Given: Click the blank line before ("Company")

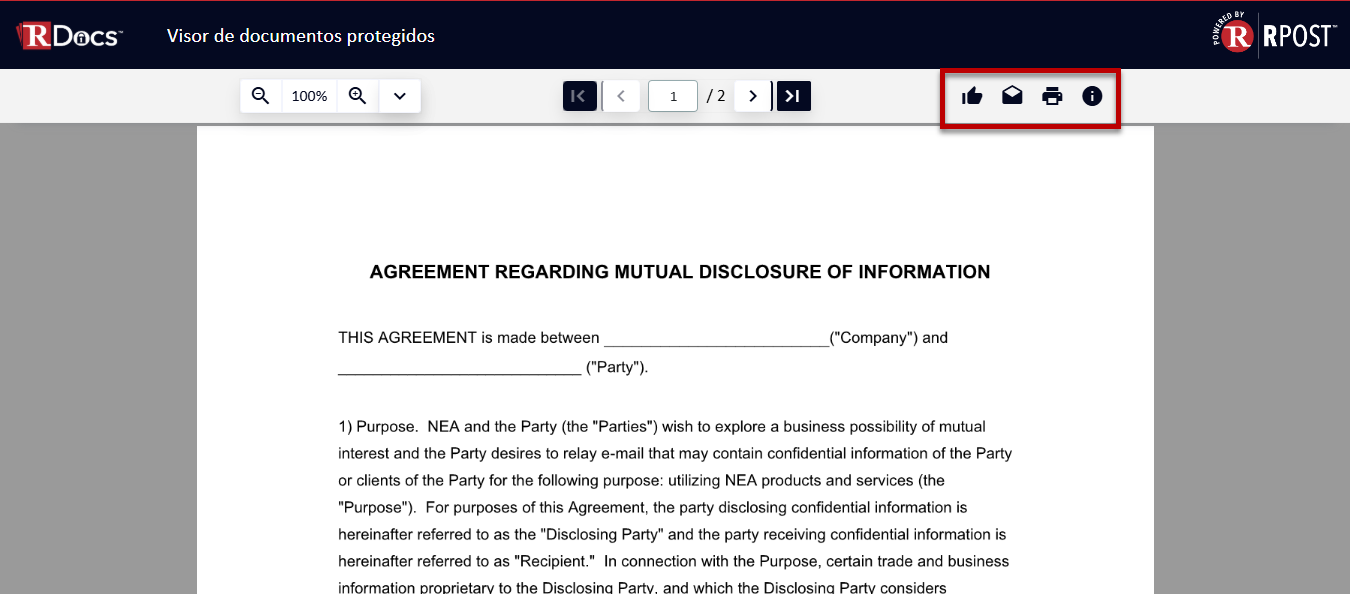Looking at the screenshot, I should (716, 339).
